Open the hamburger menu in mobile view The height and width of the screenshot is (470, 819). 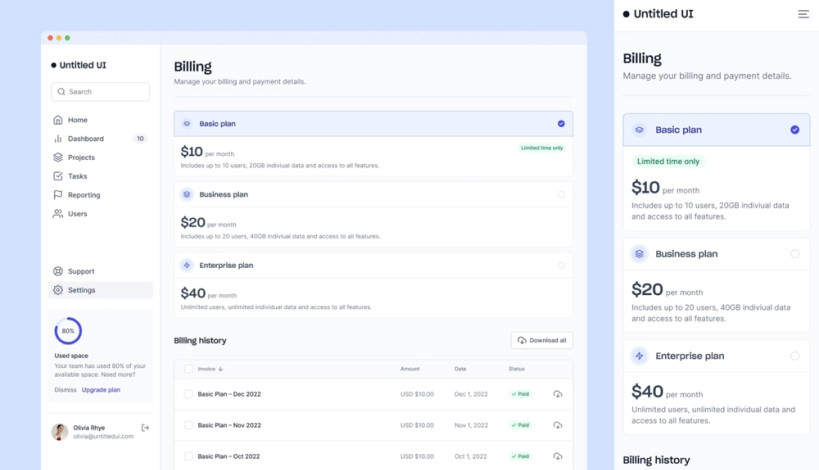tap(803, 14)
